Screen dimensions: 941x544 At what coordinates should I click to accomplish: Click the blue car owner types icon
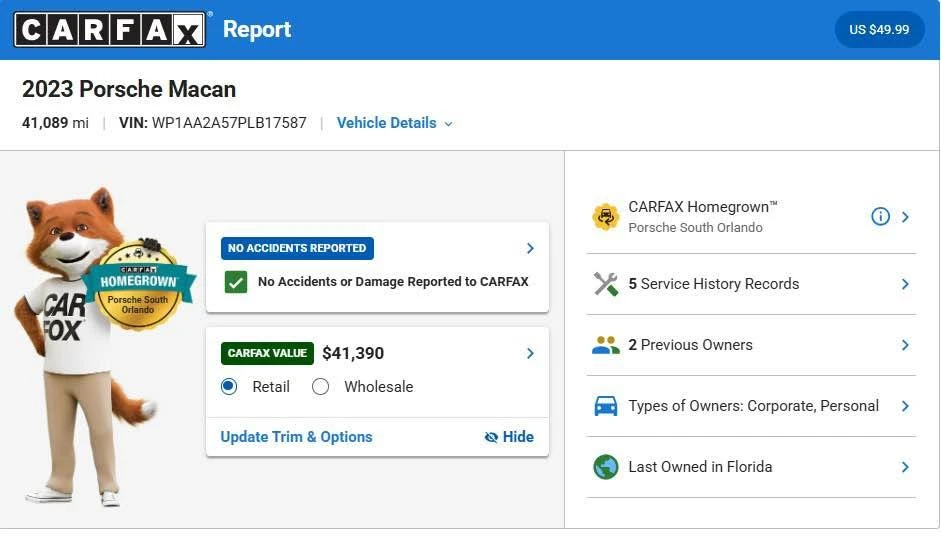pos(606,406)
